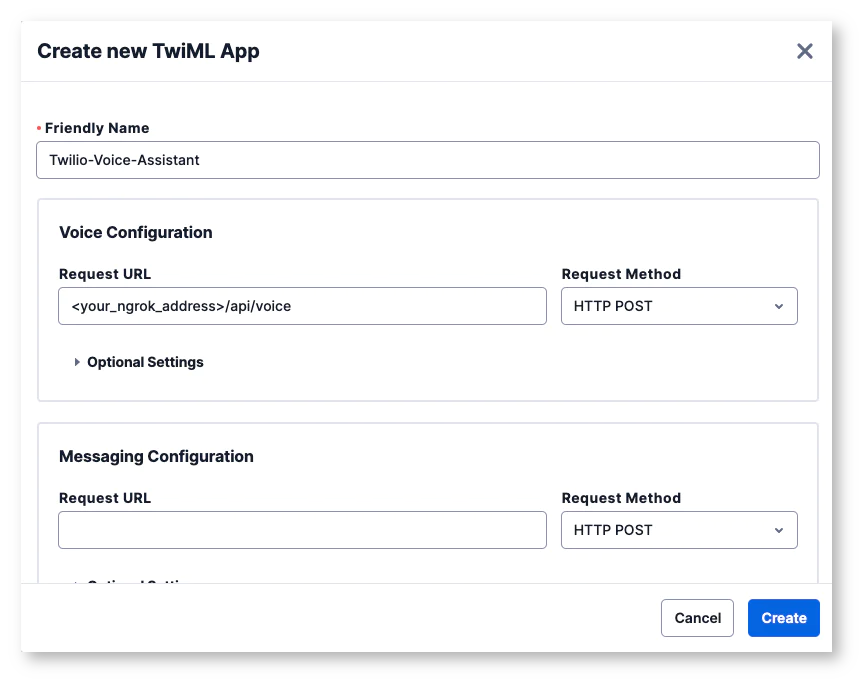Open the Voice Configuration Request Method dropdown
The image size is (867, 687).
(x=679, y=306)
